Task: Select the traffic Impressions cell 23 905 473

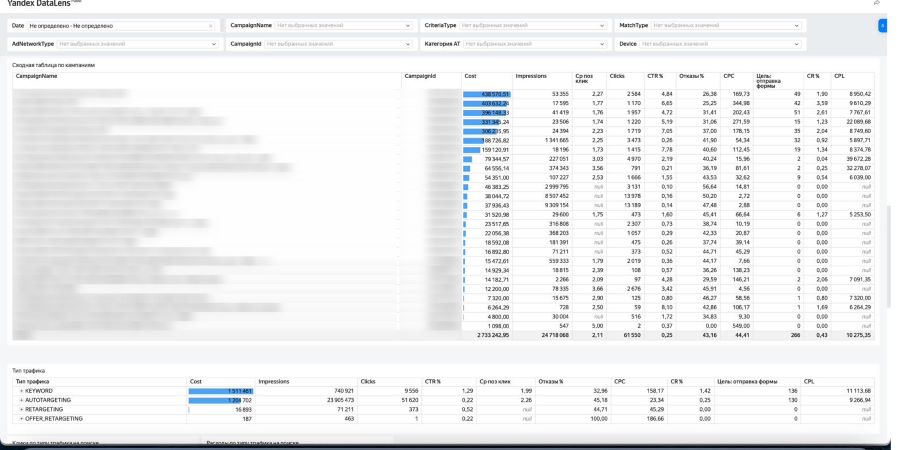Action: (306, 400)
